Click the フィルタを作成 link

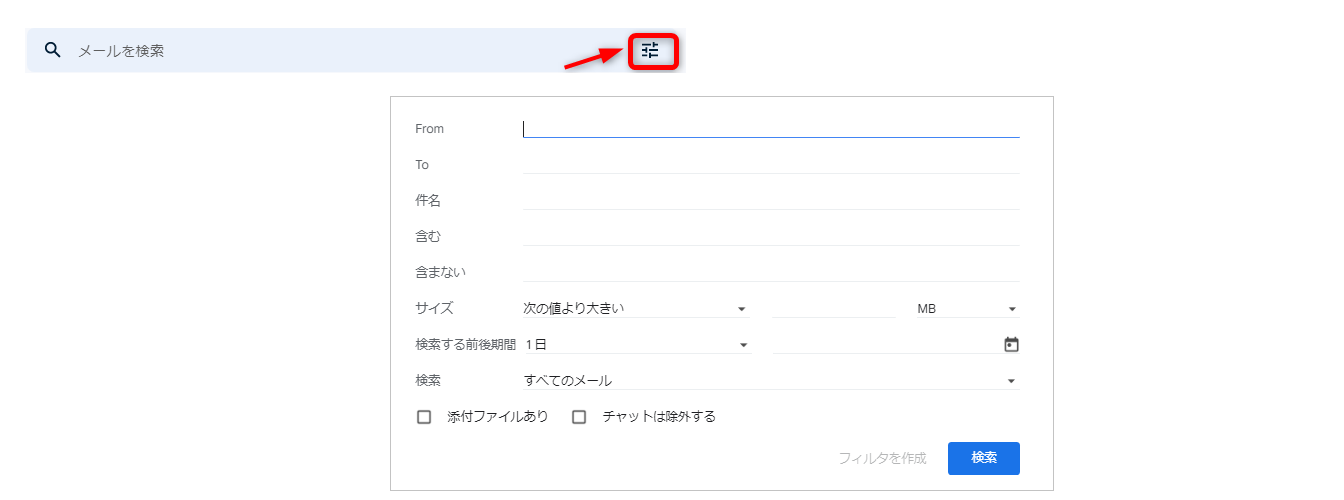[882, 458]
